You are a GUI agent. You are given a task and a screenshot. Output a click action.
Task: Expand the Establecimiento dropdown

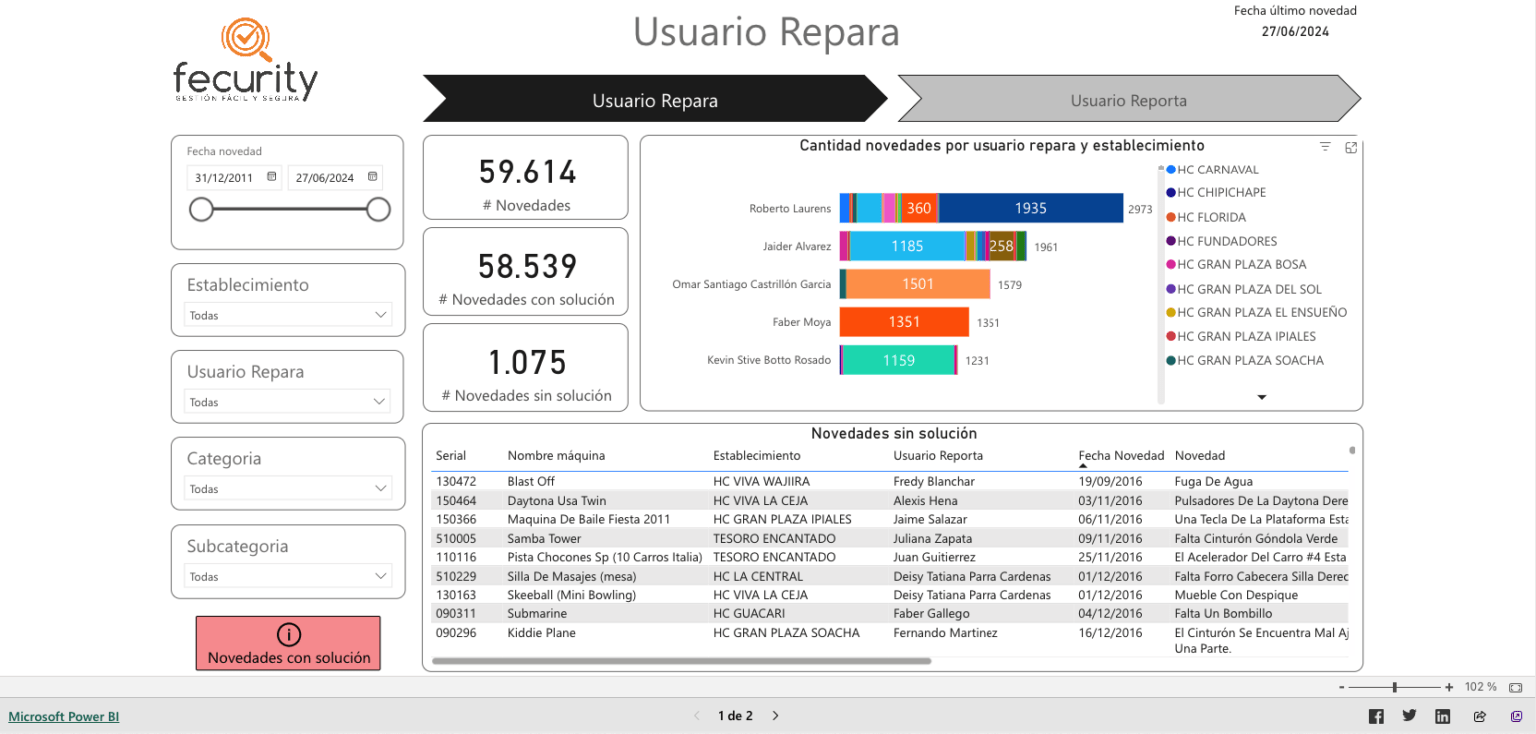pos(380,315)
